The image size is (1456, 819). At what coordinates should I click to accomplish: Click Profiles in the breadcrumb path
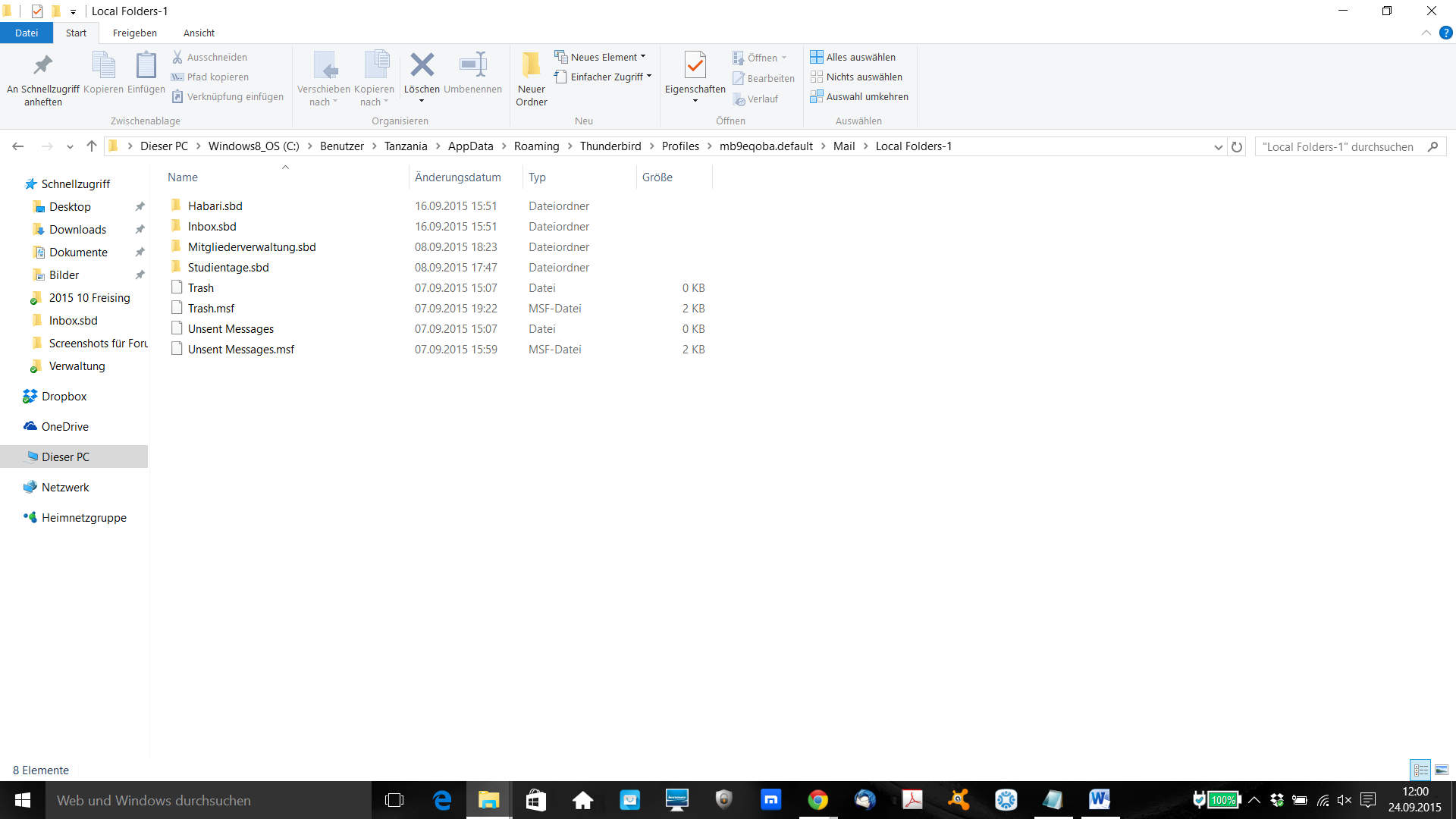coord(679,146)
